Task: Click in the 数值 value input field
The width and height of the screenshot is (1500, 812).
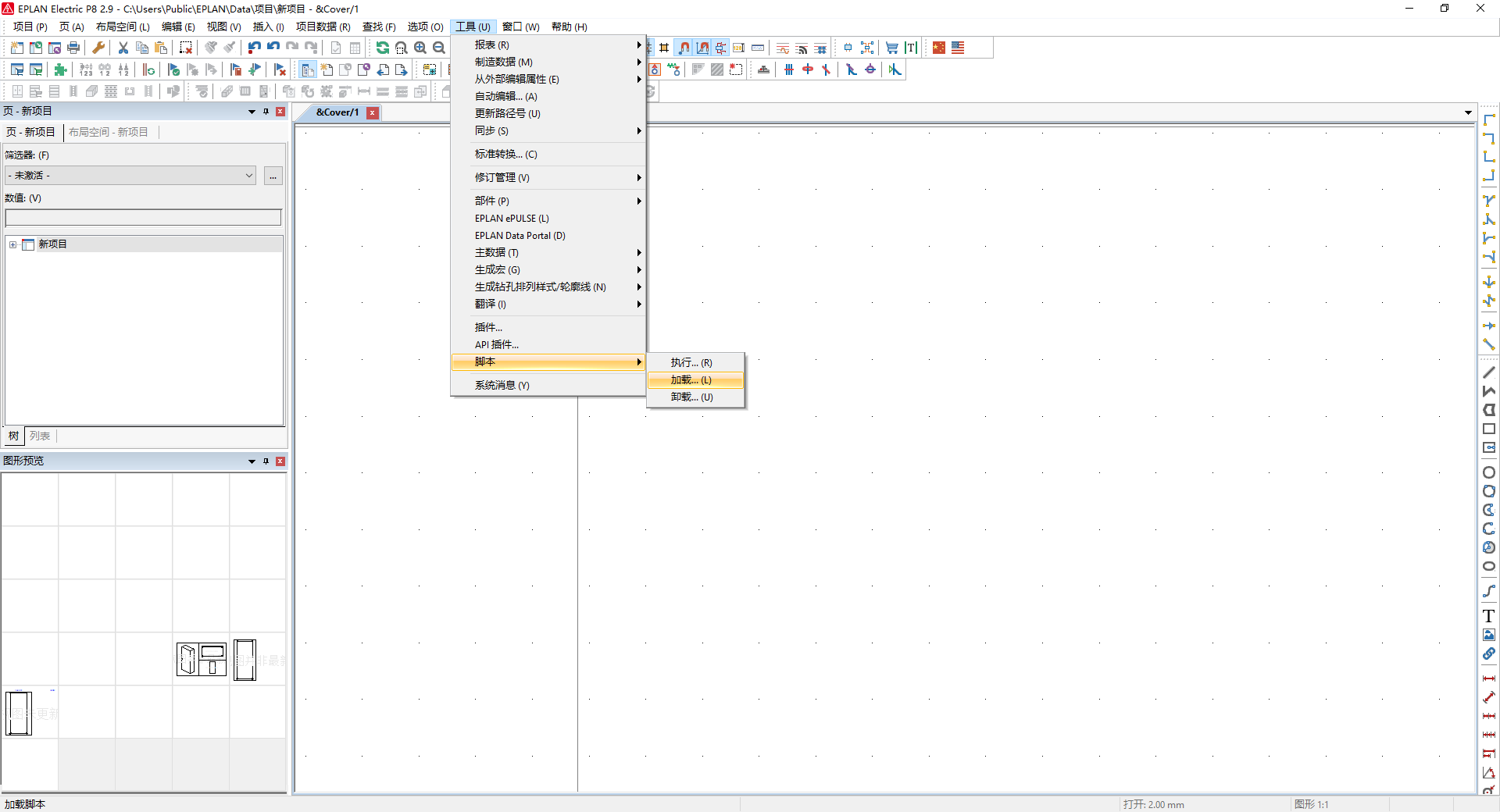Action: (x=143, y=217)
